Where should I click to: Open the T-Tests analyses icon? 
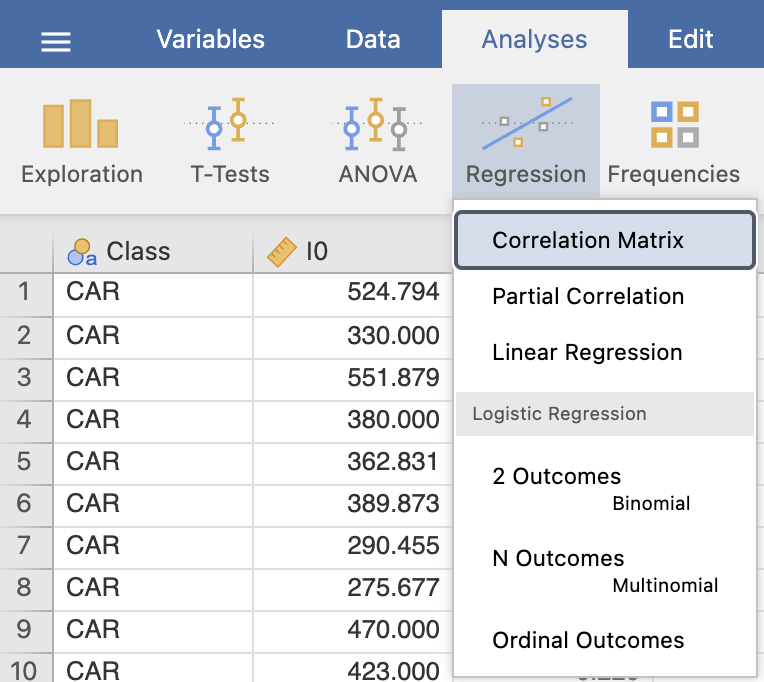click(x=229, y=142)
